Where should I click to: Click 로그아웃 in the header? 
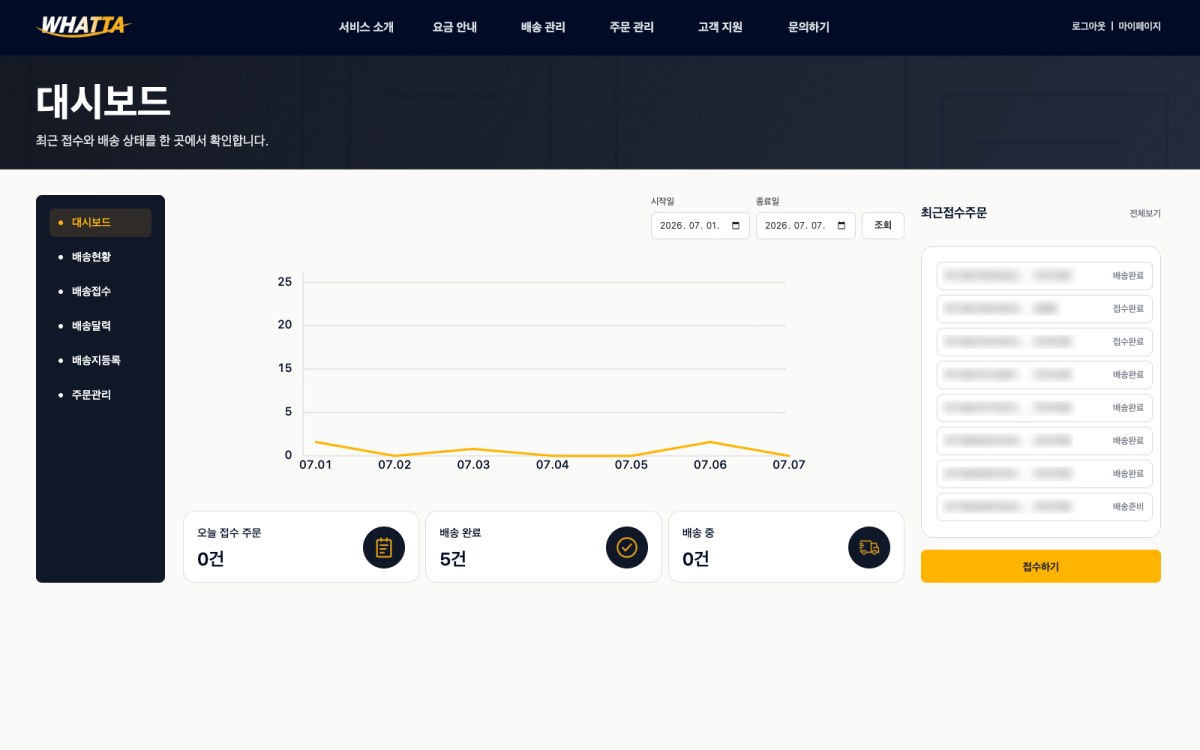1088,27
